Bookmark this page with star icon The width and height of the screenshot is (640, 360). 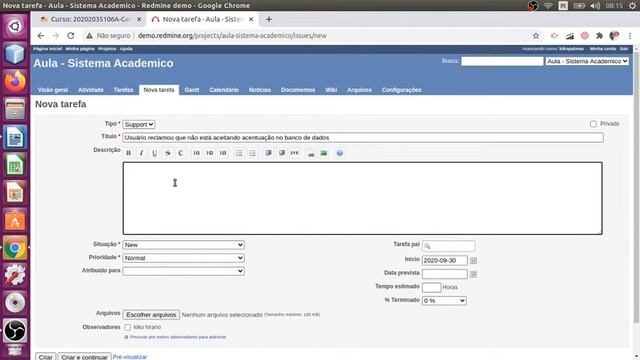pyautogui.click(x=536, y=36)
